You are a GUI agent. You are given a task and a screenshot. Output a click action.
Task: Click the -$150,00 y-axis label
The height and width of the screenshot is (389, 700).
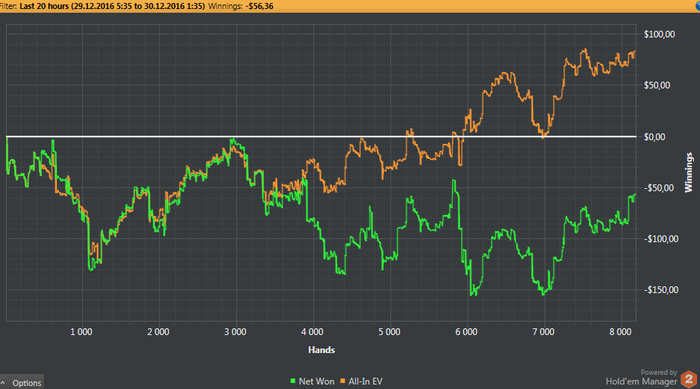click(x=661, y=290)
